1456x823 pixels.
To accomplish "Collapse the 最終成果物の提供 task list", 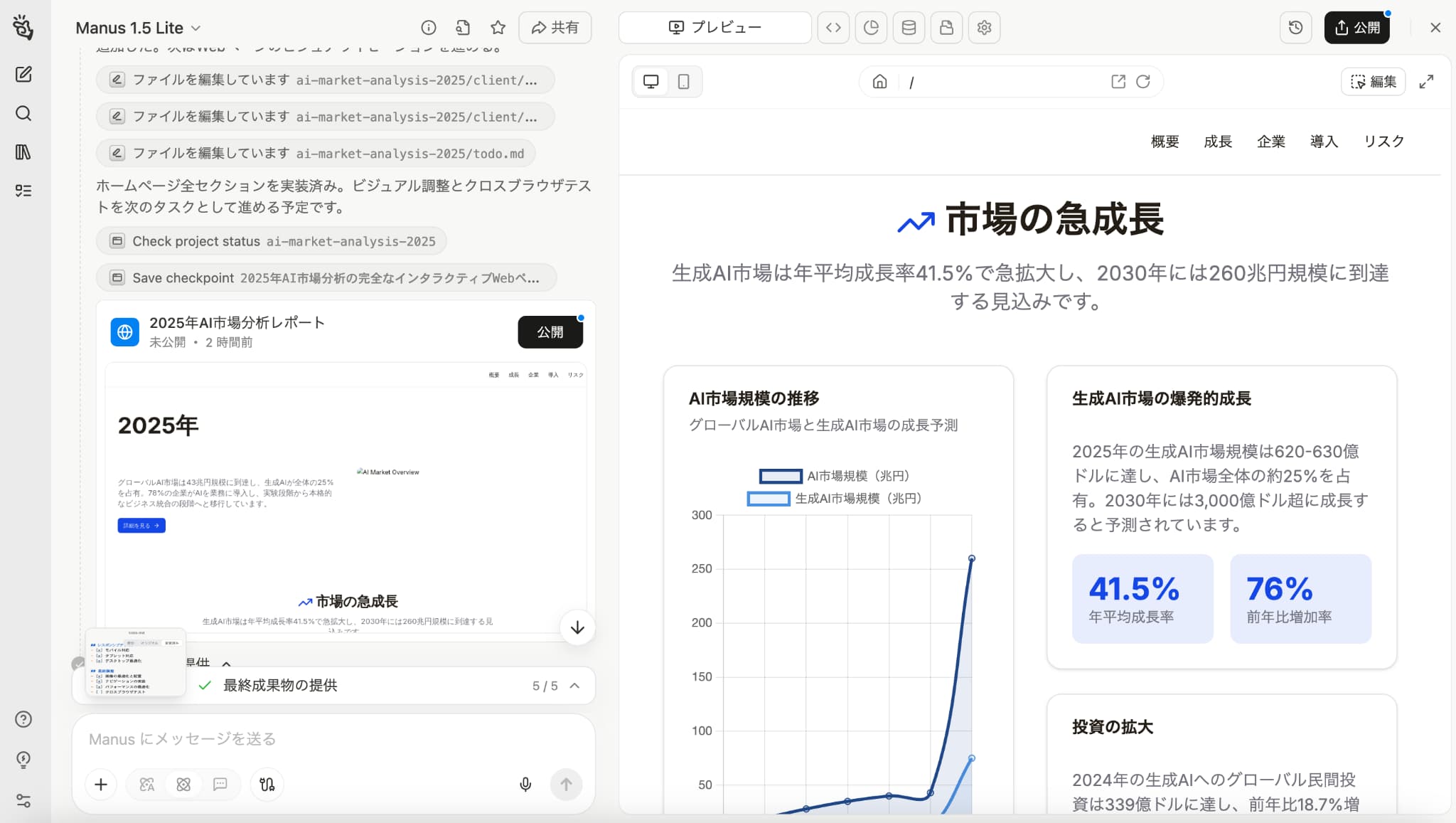I will coord(574,685).
